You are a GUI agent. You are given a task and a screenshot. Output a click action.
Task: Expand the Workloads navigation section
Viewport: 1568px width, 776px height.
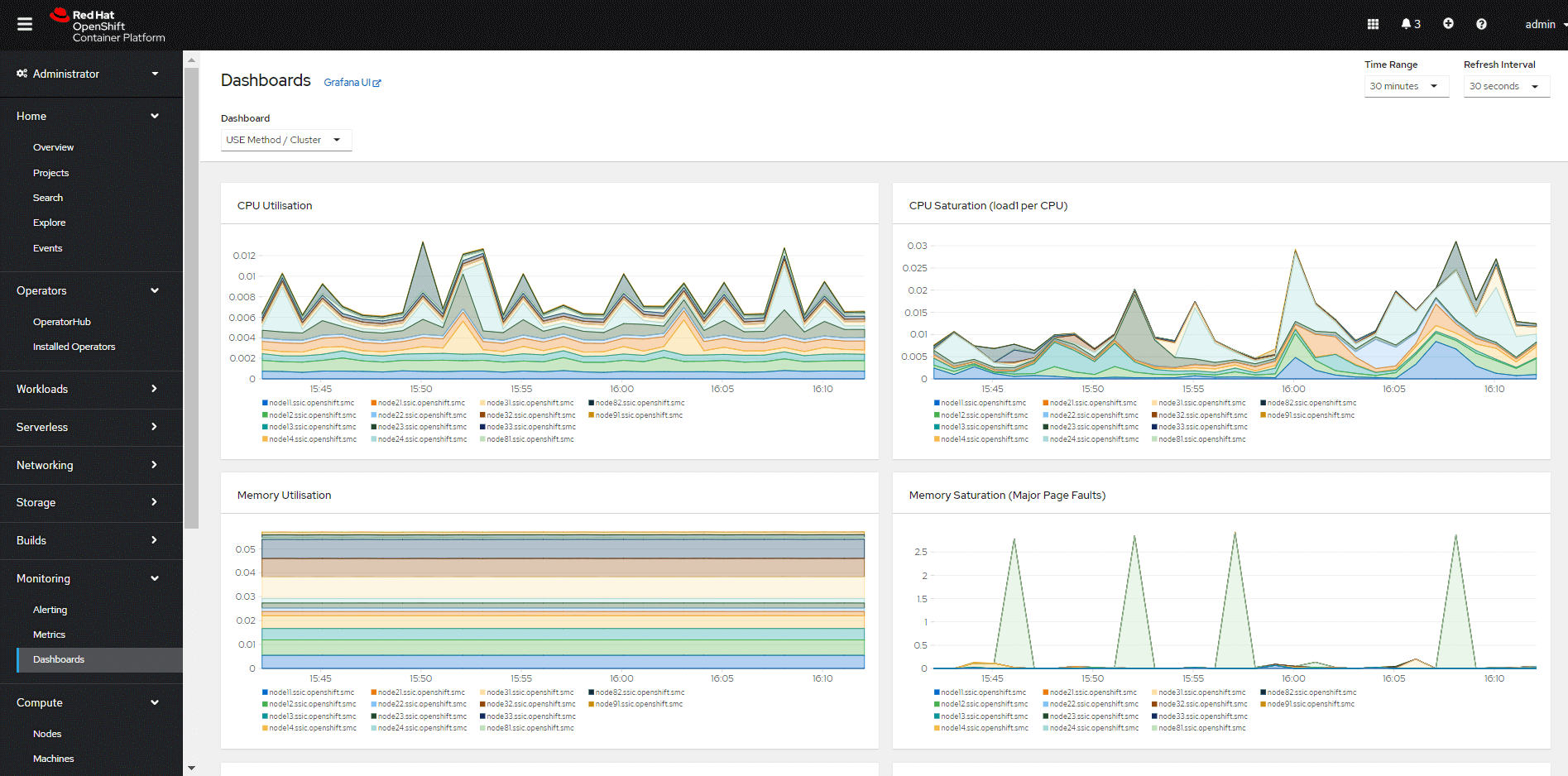(87, 389)
